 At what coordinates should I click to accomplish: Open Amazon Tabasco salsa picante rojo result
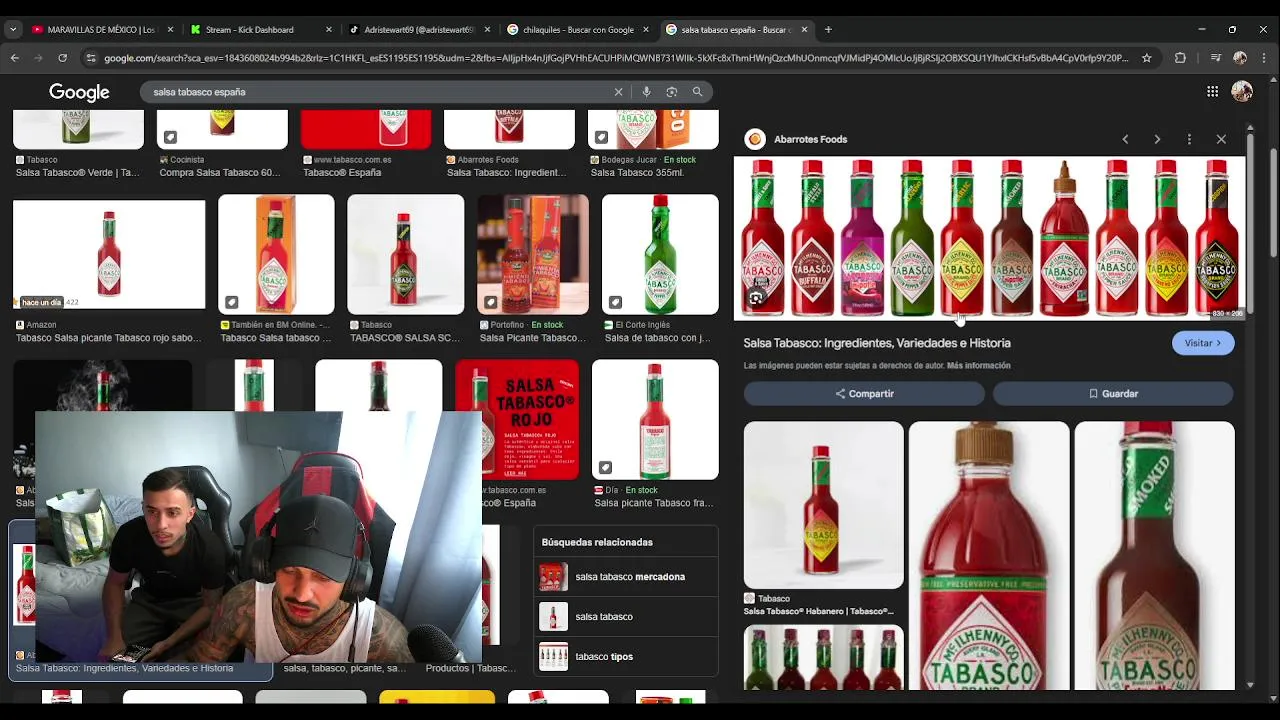(109, 255)
